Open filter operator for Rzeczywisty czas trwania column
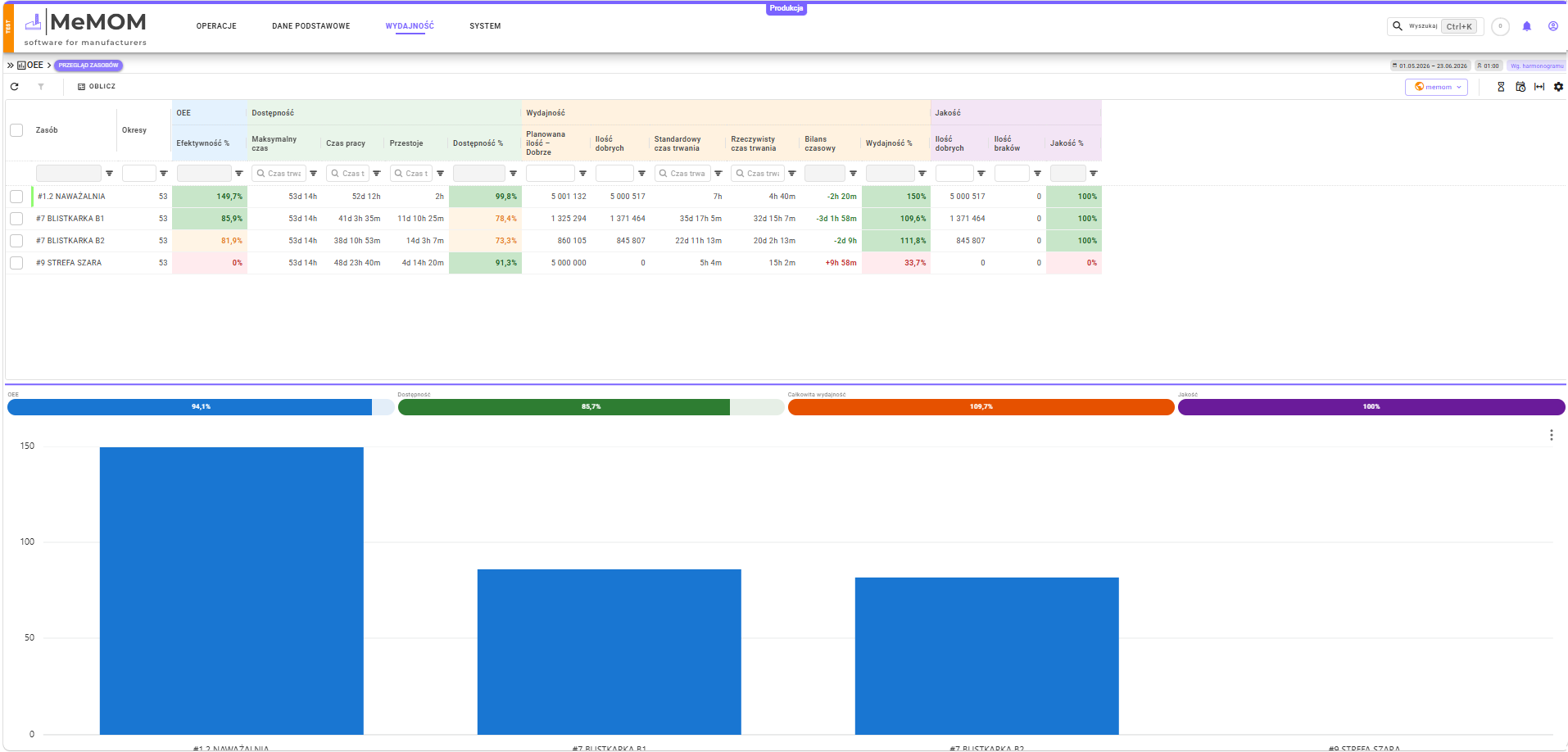Screen dimensions: 1568x752 (791, 174)
